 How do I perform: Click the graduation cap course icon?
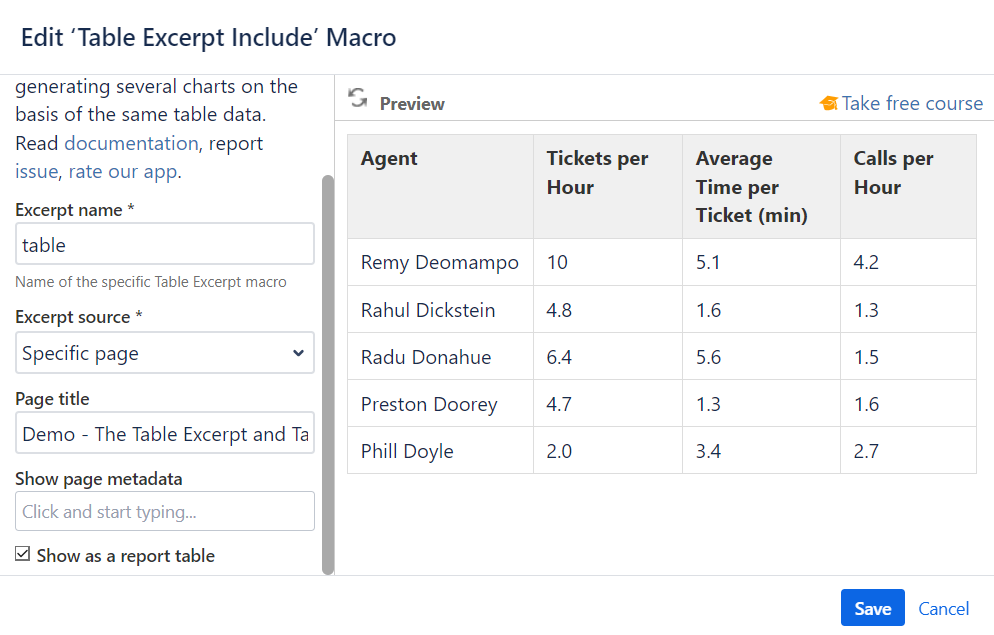(x=828, y=104)
